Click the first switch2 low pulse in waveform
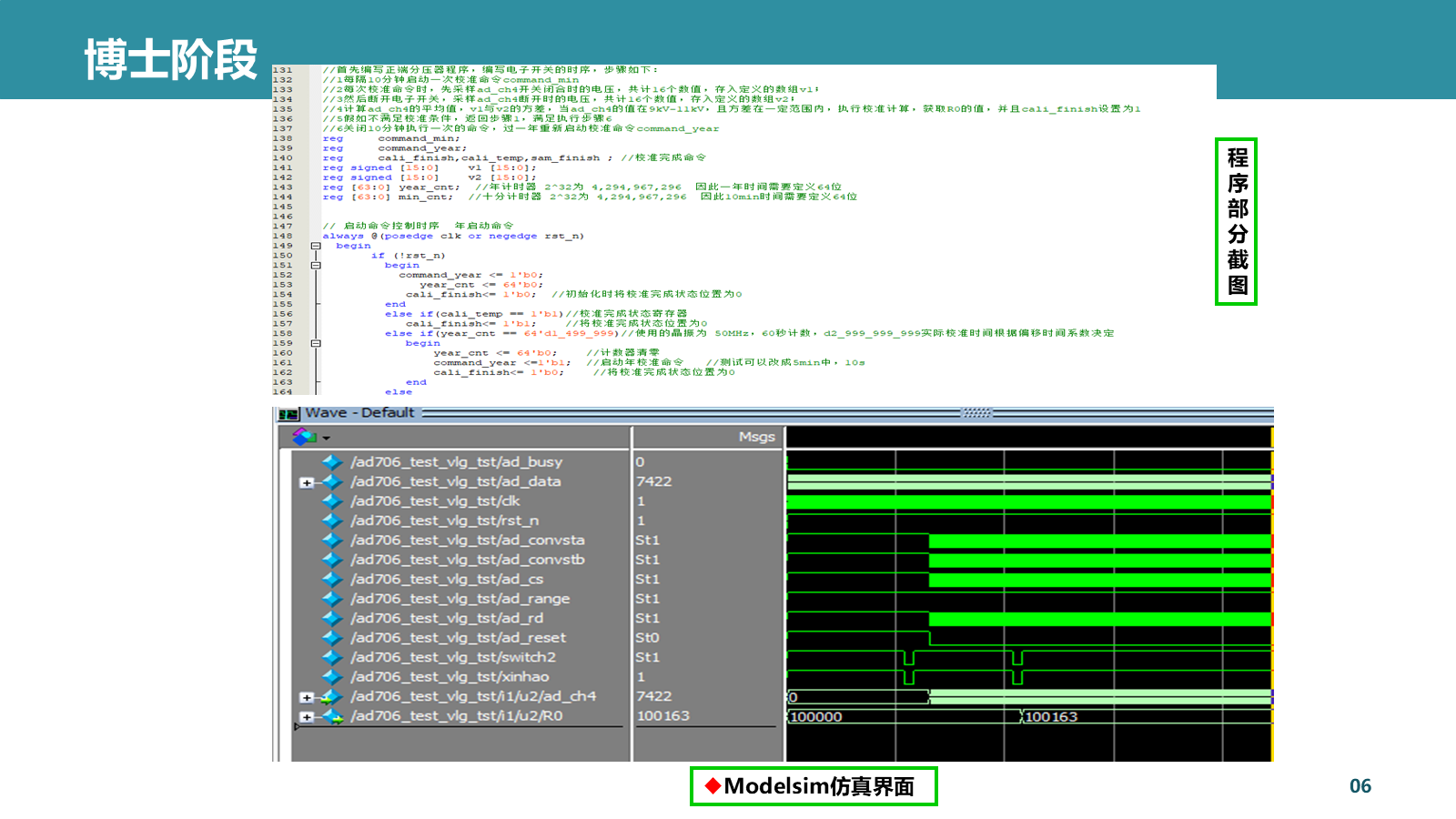 909,658
